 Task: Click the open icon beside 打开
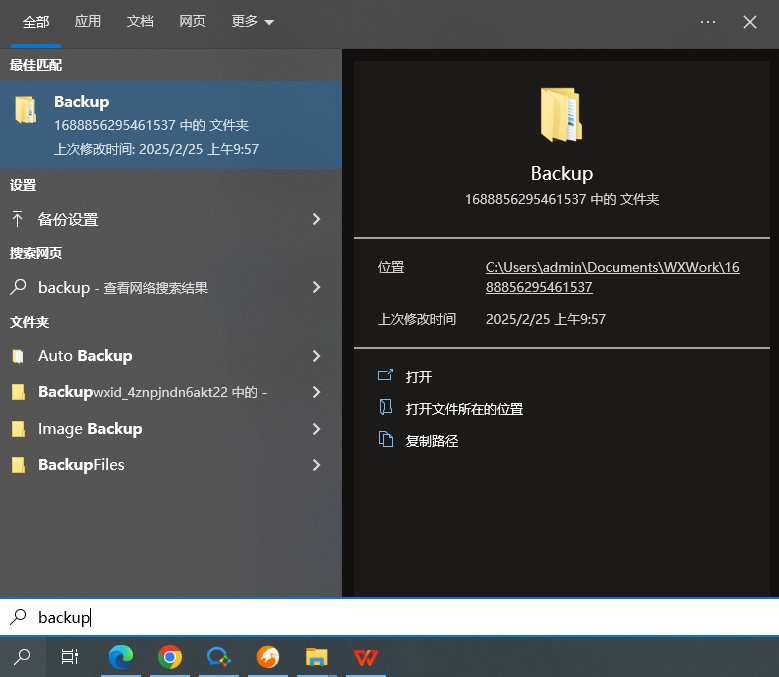point(386,376)
